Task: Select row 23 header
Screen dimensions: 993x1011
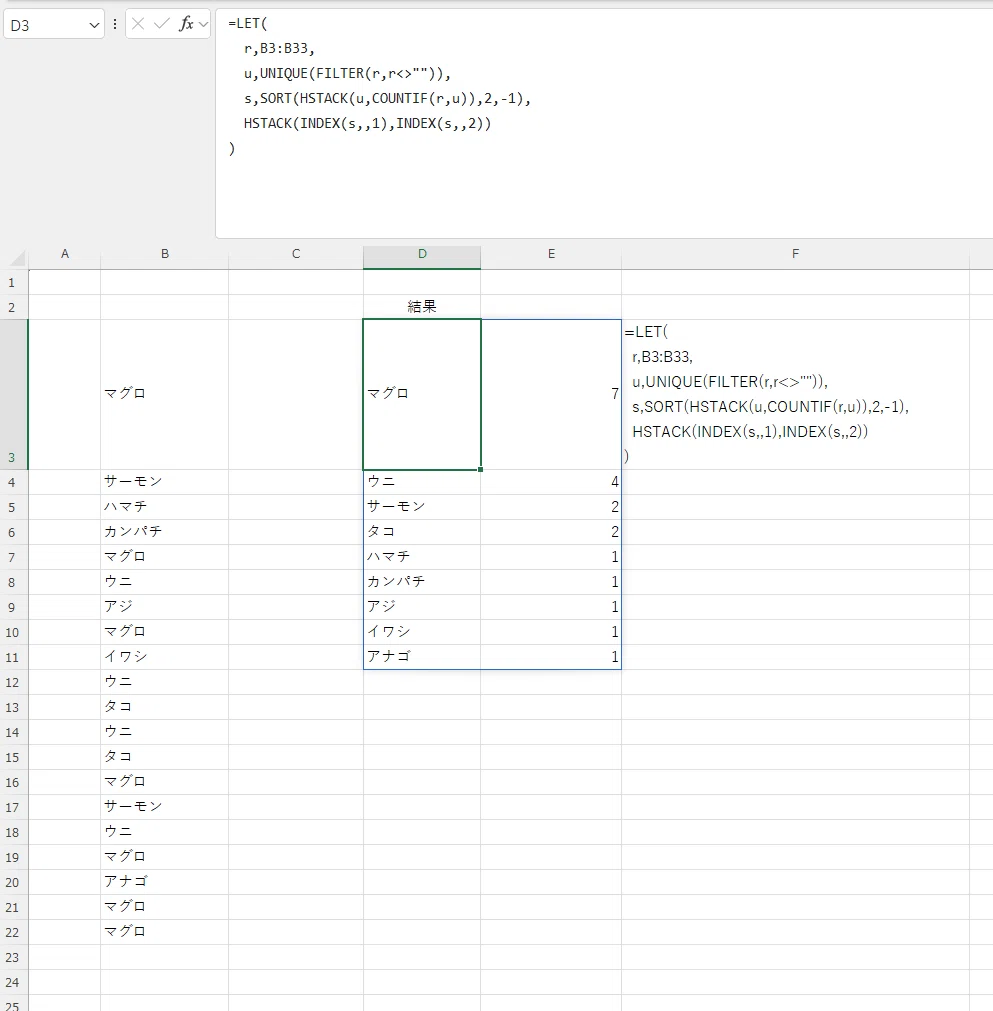Action: tap(14, 957)
